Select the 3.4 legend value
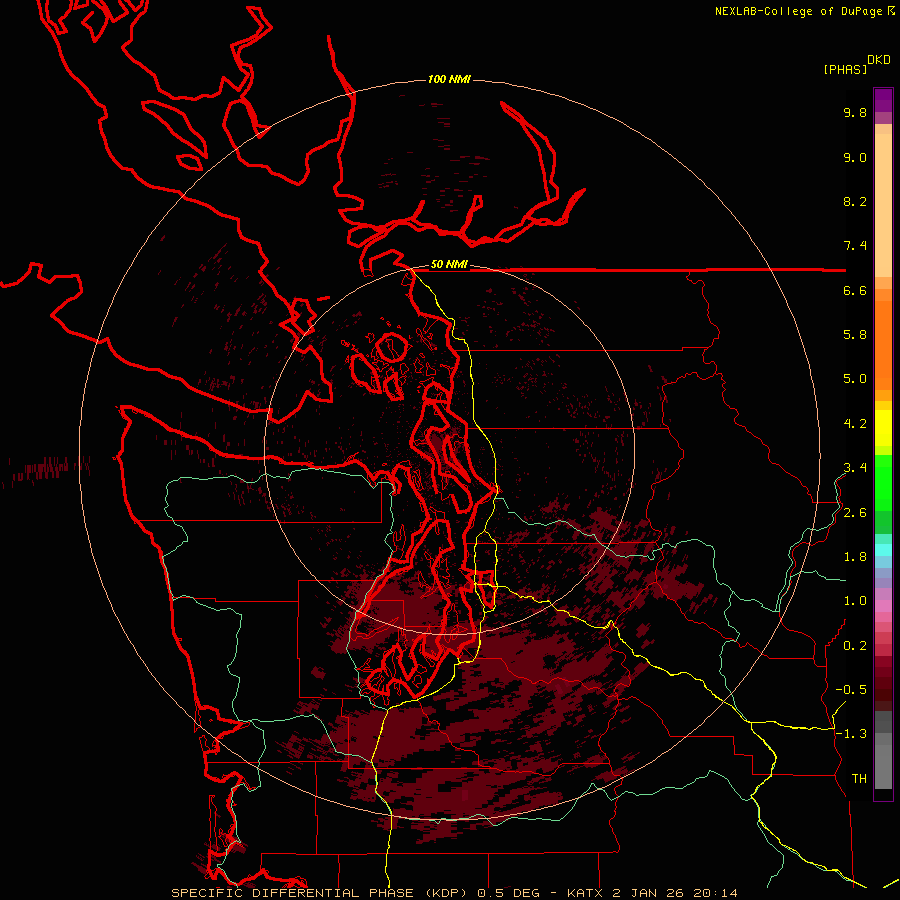900x900 pixels. point(855,468)
